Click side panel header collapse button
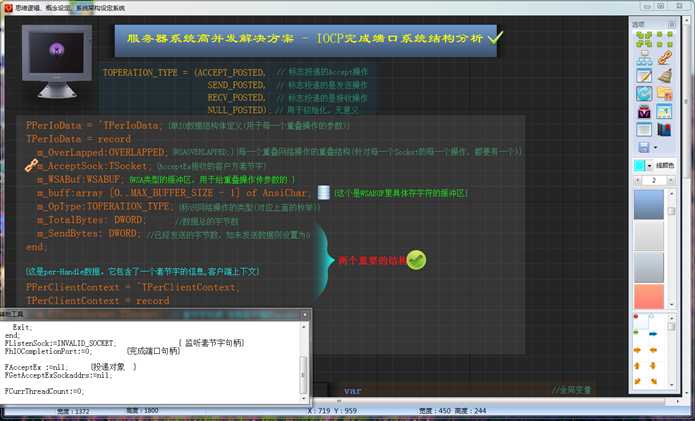This screenshot has width=695, height=421. pyautogui.click(x=672, y=24)
